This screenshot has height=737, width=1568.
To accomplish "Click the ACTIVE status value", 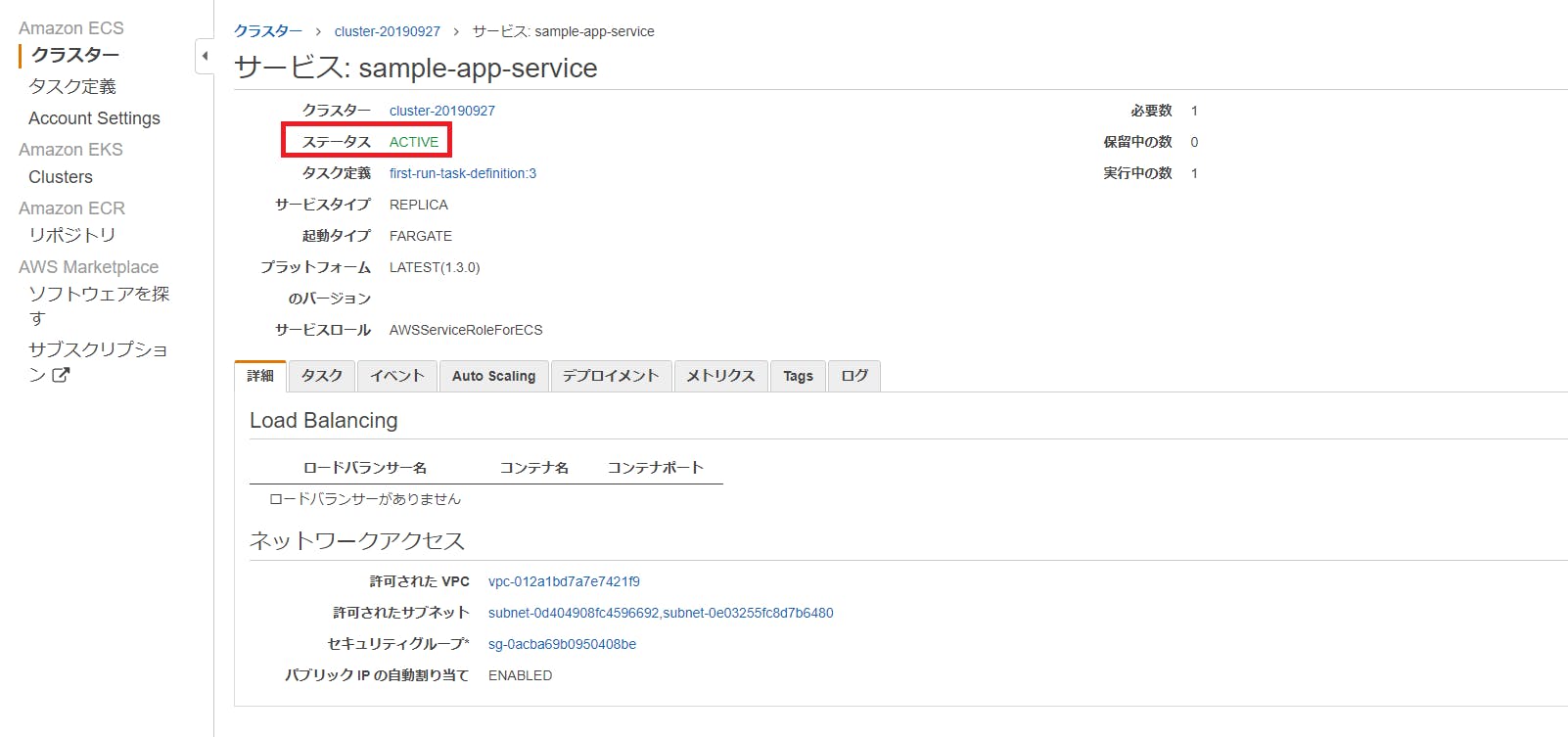I will click(414, 142).
